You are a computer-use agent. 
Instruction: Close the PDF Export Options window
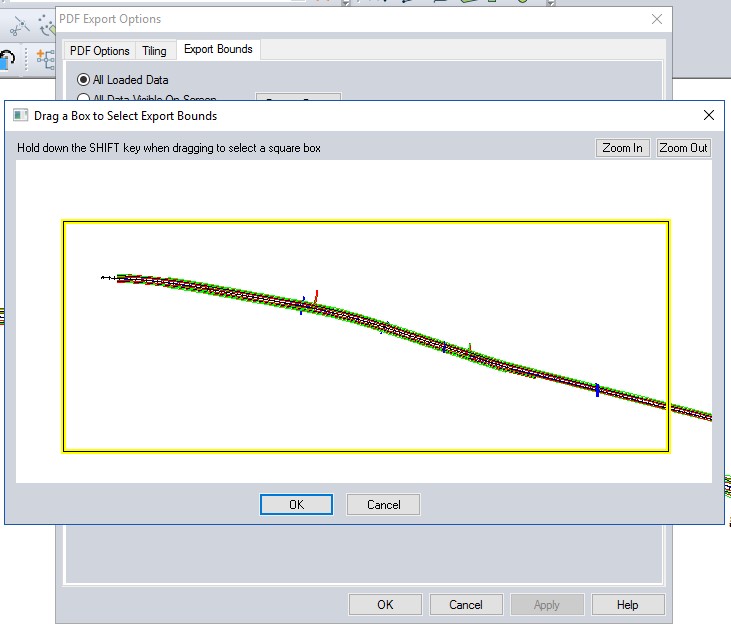[657, 19]
